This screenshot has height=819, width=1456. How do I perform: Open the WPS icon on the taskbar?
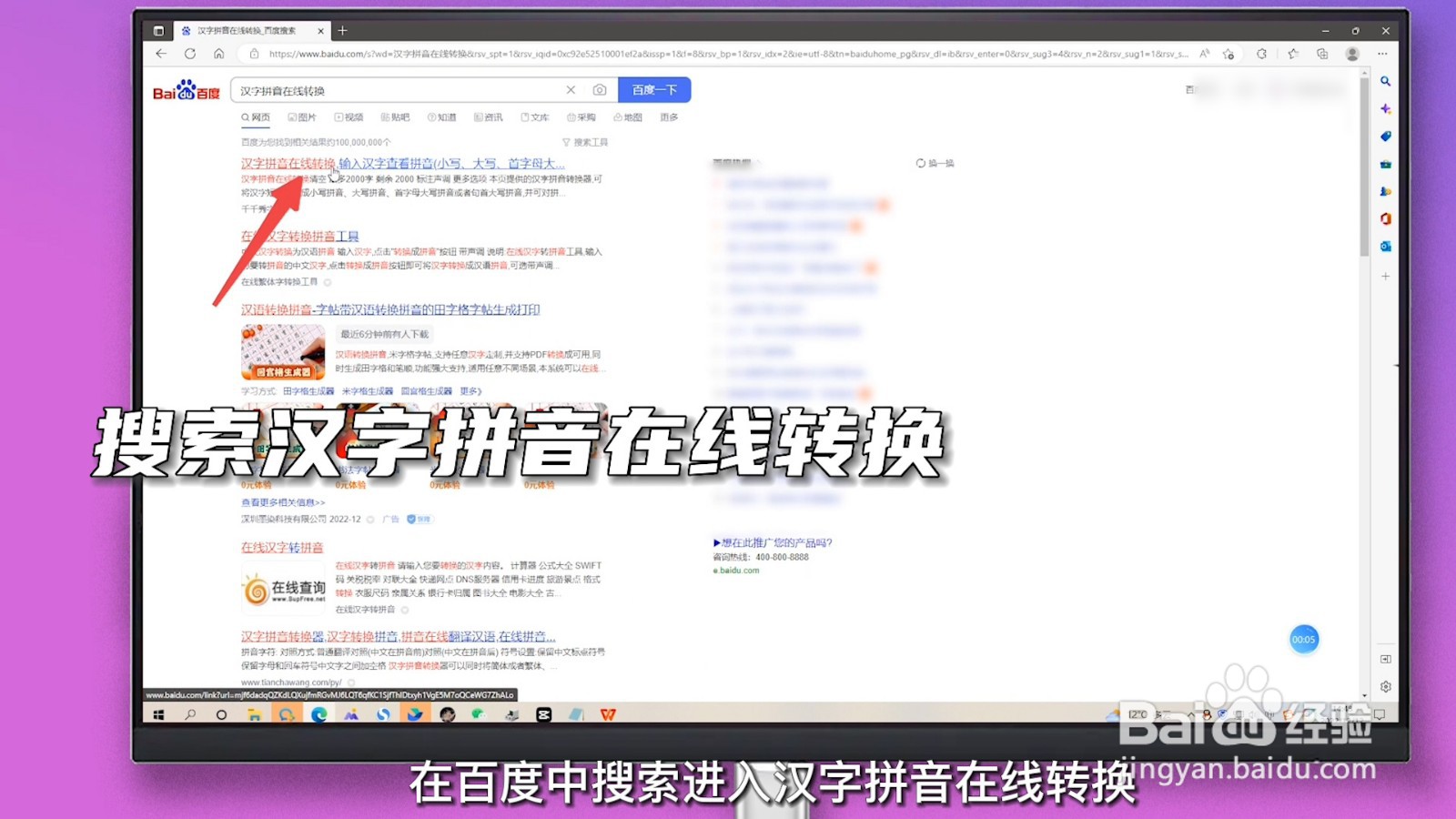tap(608, 715)
